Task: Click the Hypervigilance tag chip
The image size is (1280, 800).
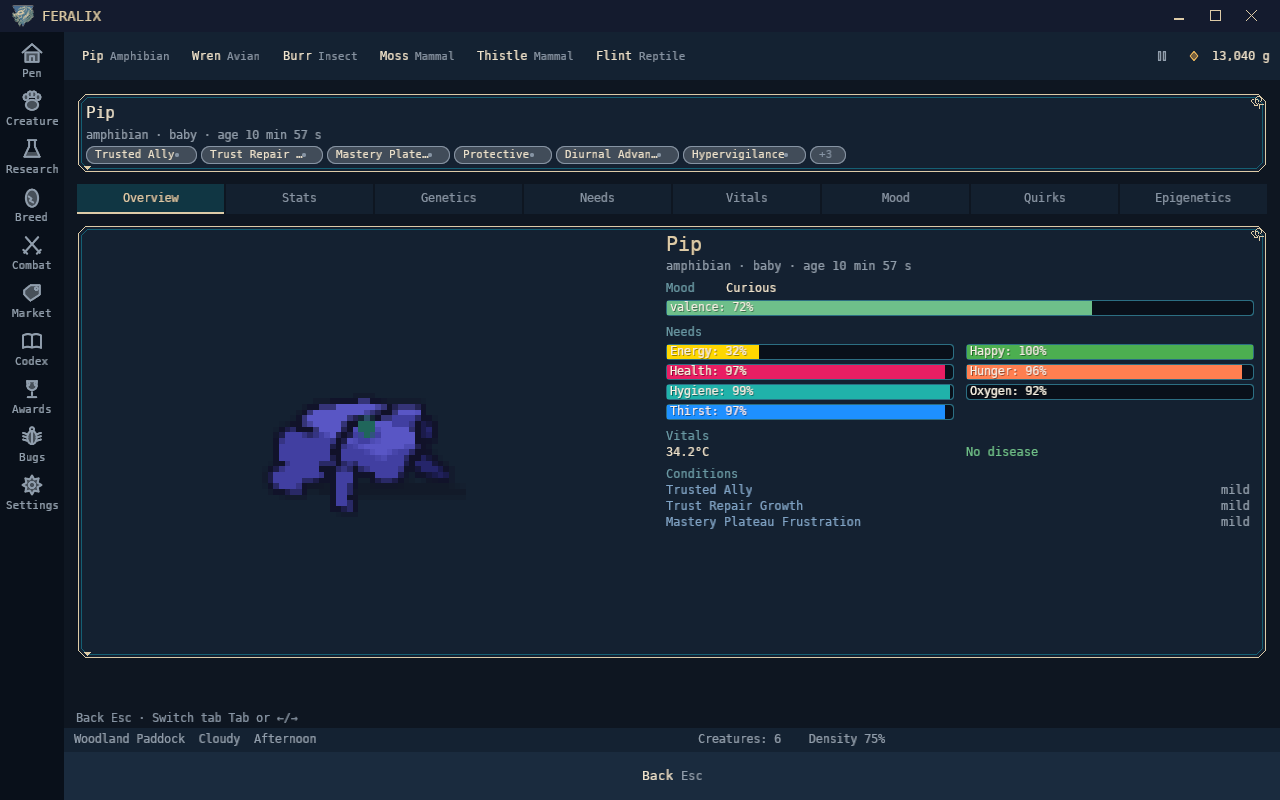Action: (x=744, y=155)
